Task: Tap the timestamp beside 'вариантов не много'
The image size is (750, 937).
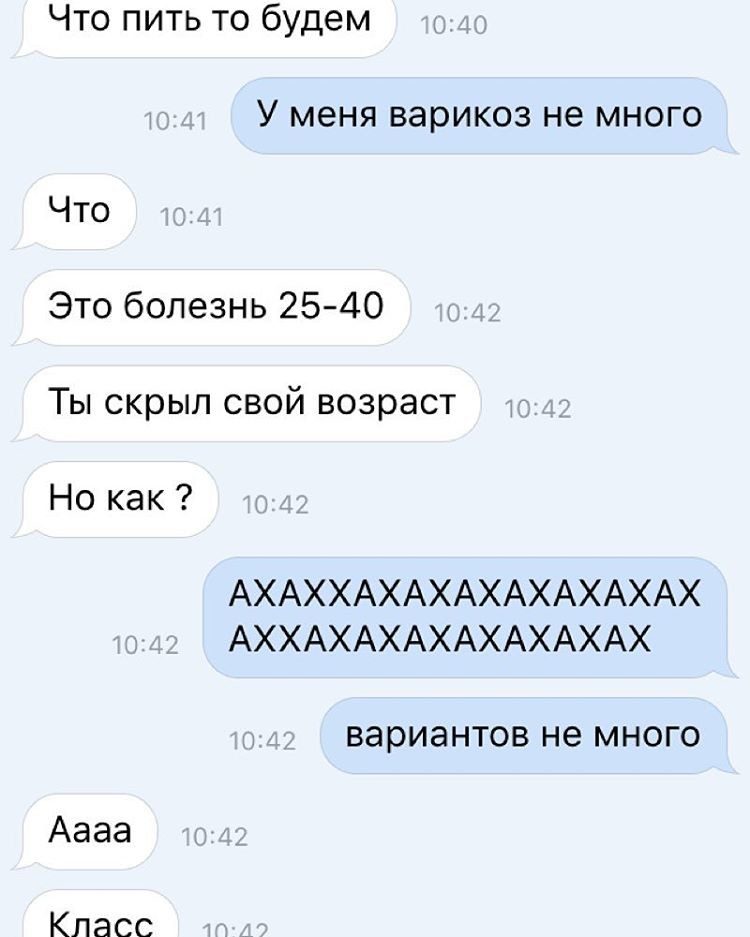Action: (262, 741)
